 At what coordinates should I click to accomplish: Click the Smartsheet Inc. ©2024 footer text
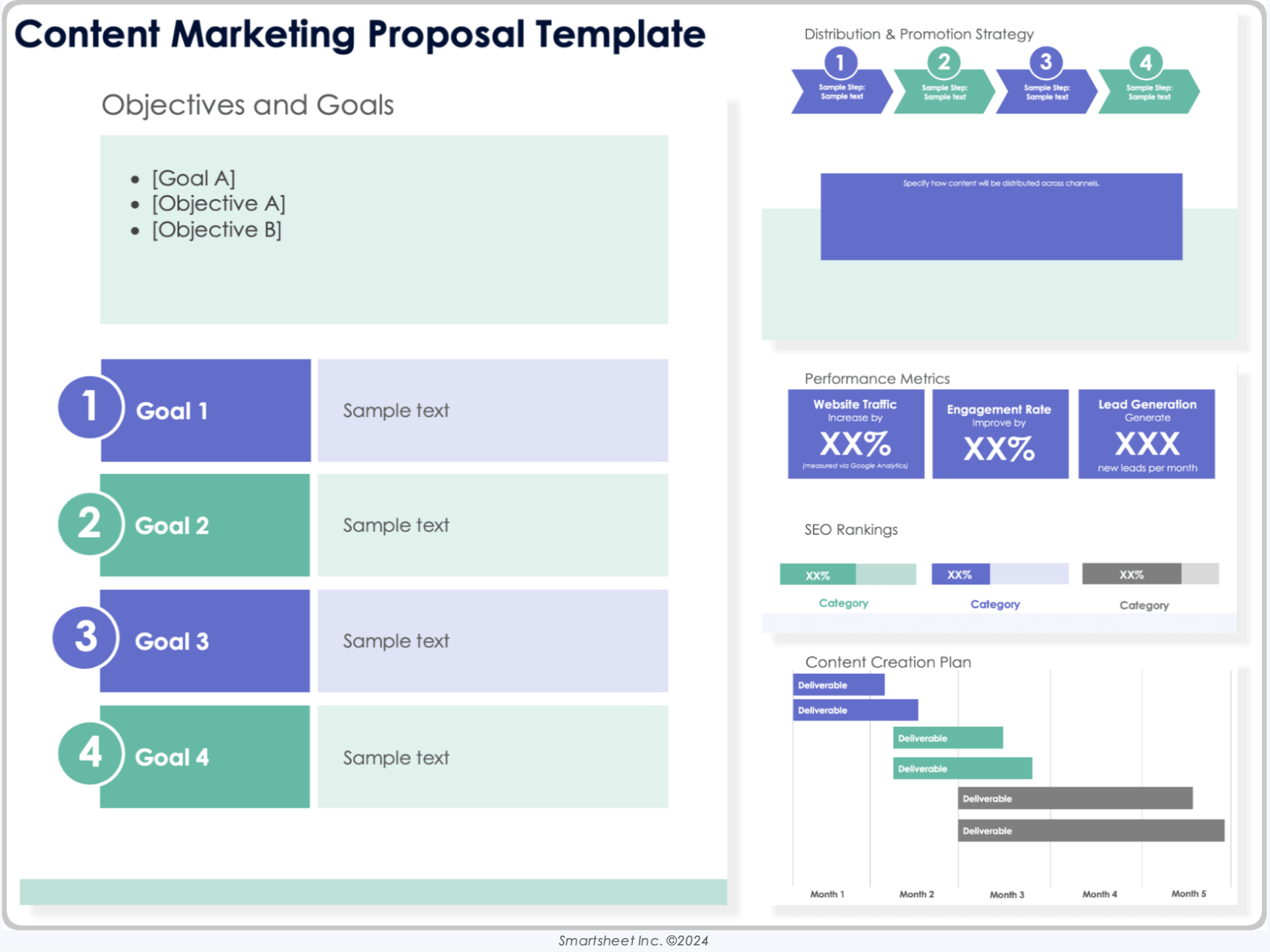pyautogui.click(x=633, y=941)
